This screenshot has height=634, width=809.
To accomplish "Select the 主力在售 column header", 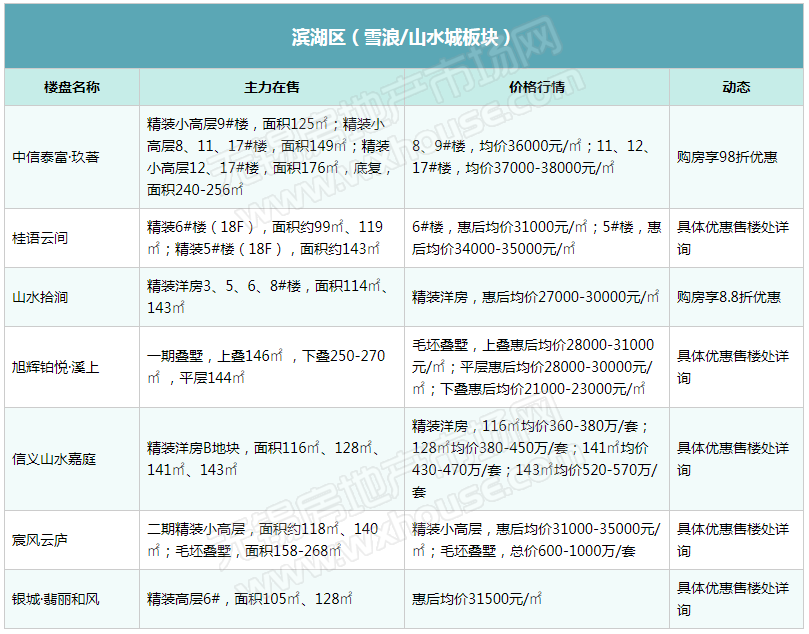I will pyautogui.click(x=271, y=87).
